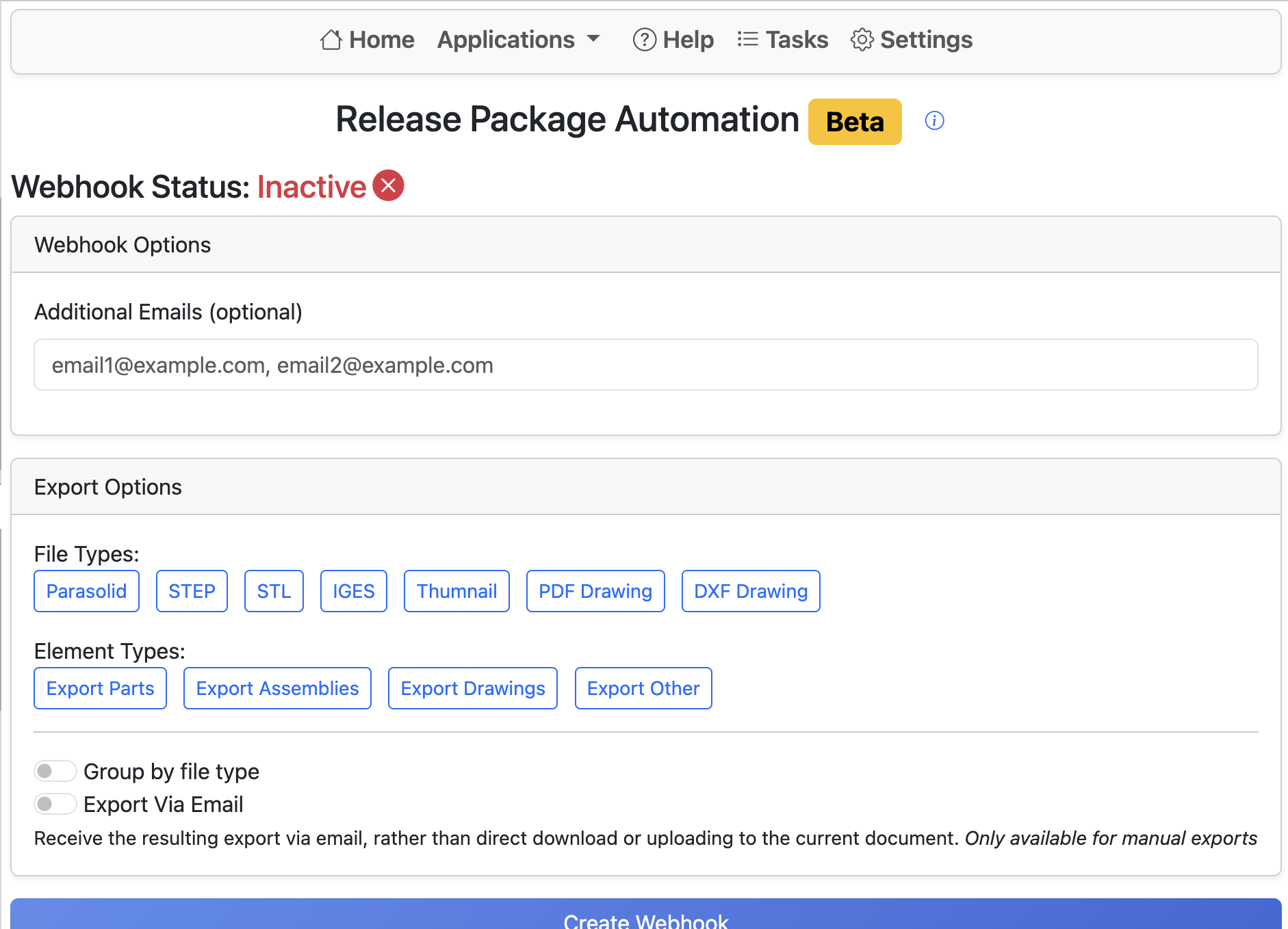Image resolution: width=1288 pixels, height=929 pixels.
Task: Enable Export Parts element type
Action: [100, 688]
